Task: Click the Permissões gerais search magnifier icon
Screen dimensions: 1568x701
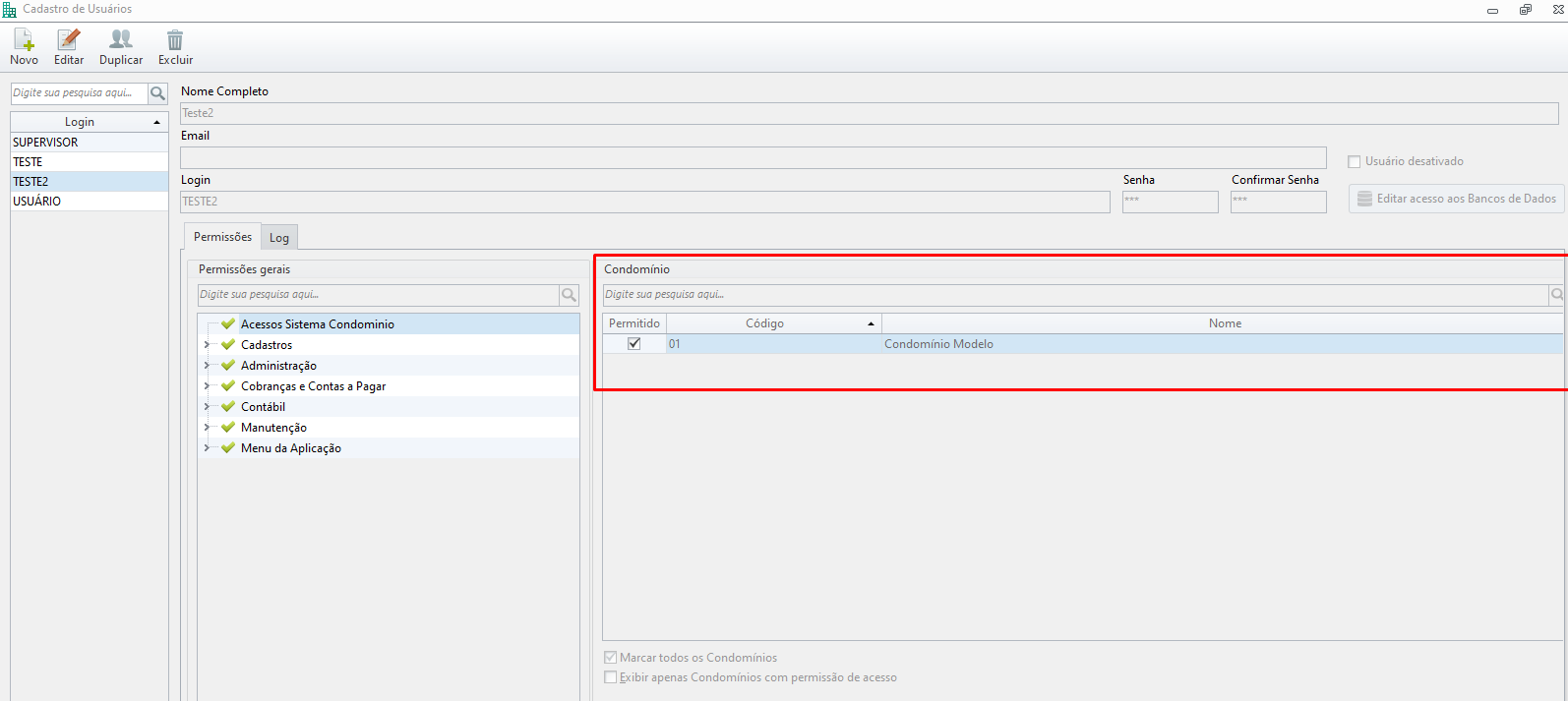Action: point(569,295)
